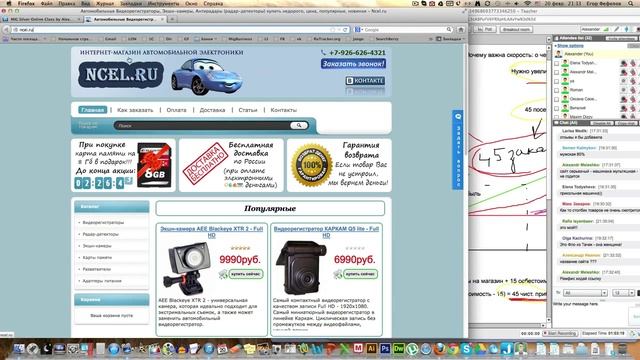This screenshot has width=640, height=360.
Task: Click the microphone icon in Виталий row
Action: 632,108
